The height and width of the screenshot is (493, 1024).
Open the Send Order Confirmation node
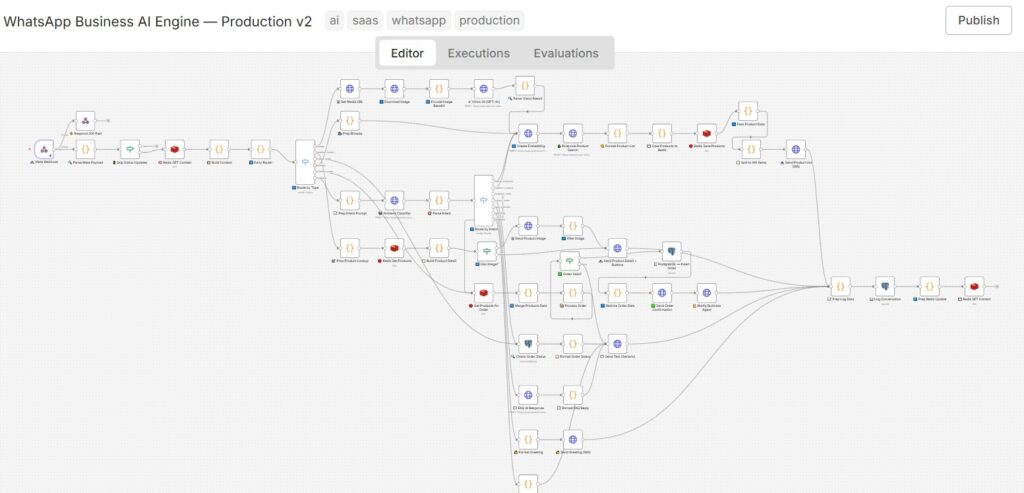(662, 293)
